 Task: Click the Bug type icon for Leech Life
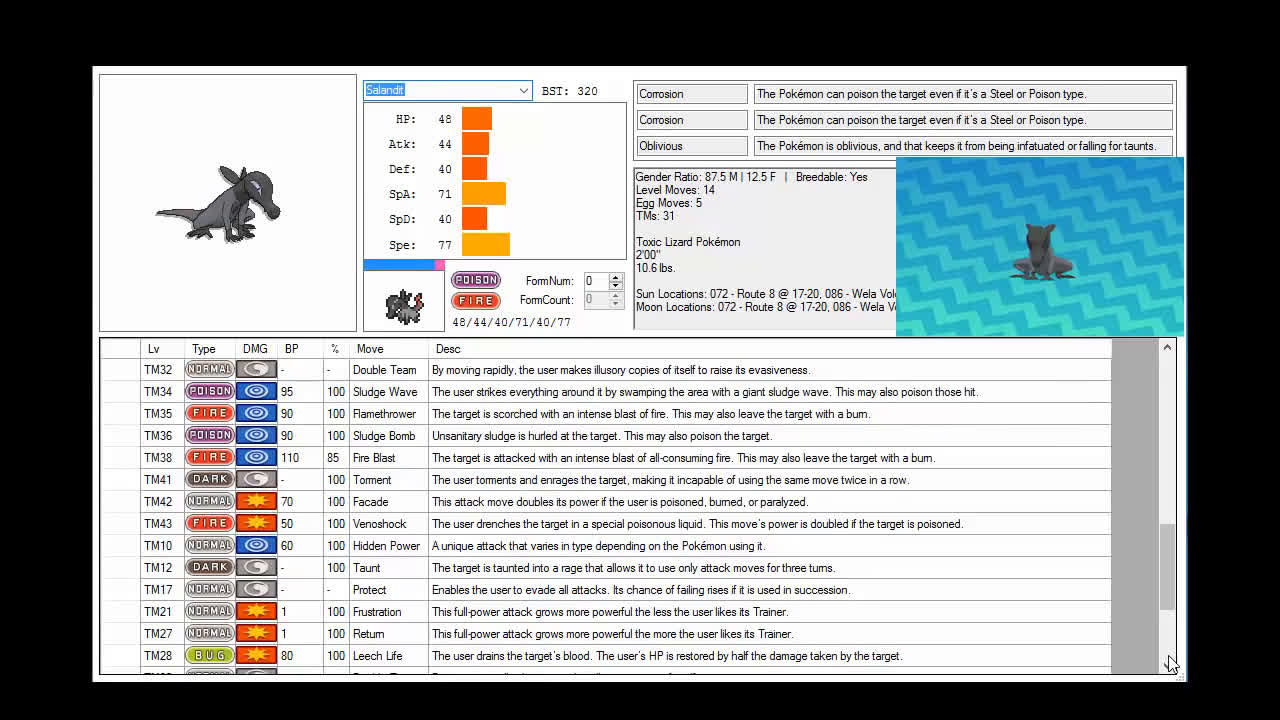[210, 656]
